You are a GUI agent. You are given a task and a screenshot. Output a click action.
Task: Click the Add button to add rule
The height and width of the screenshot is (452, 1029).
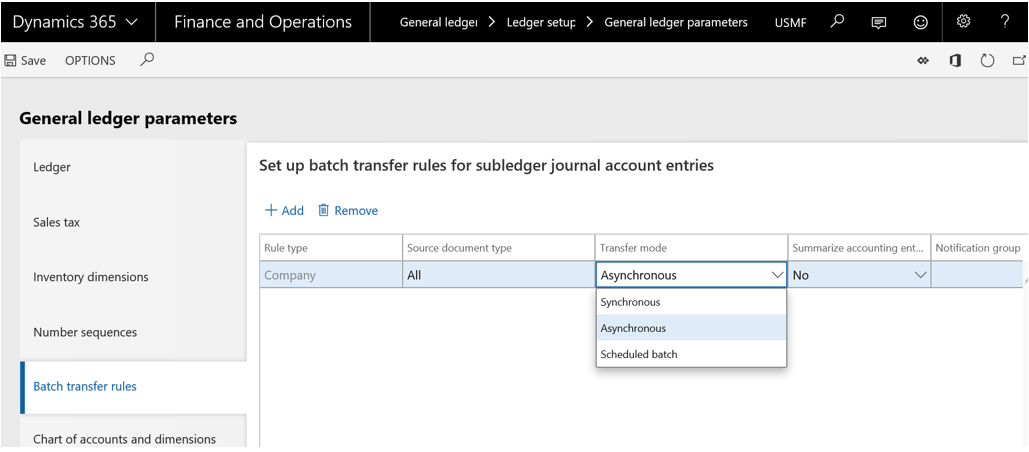284,210
